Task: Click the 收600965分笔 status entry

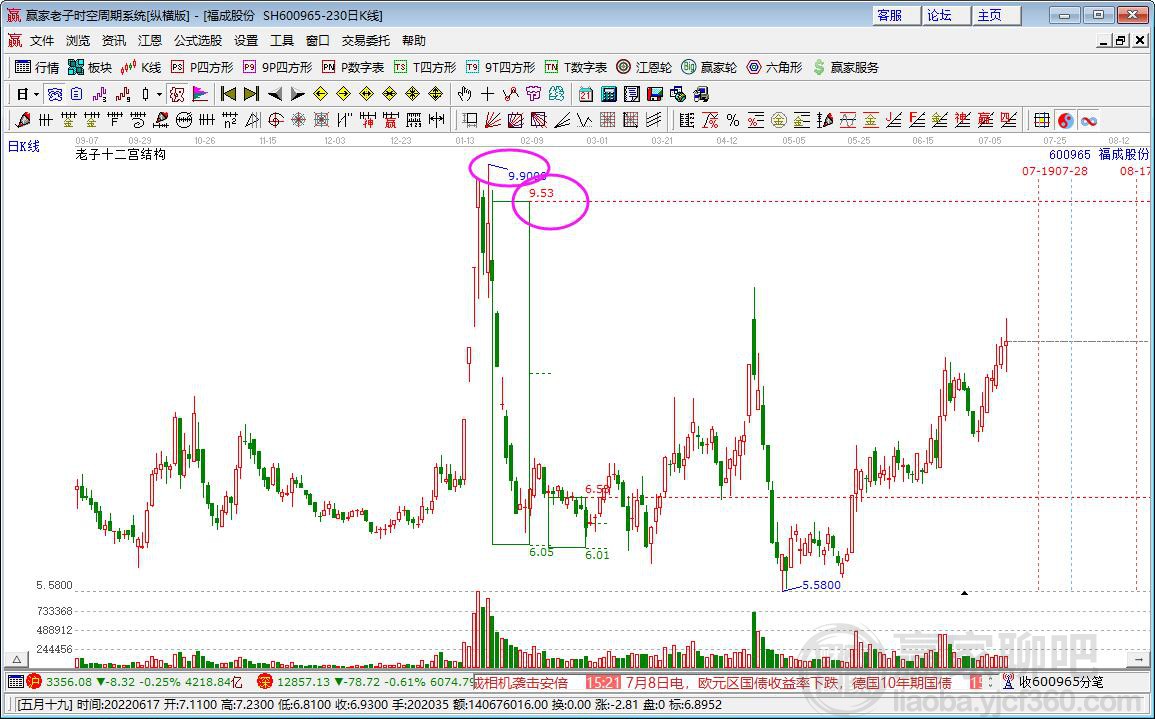Action: (x=1061, y=682)
